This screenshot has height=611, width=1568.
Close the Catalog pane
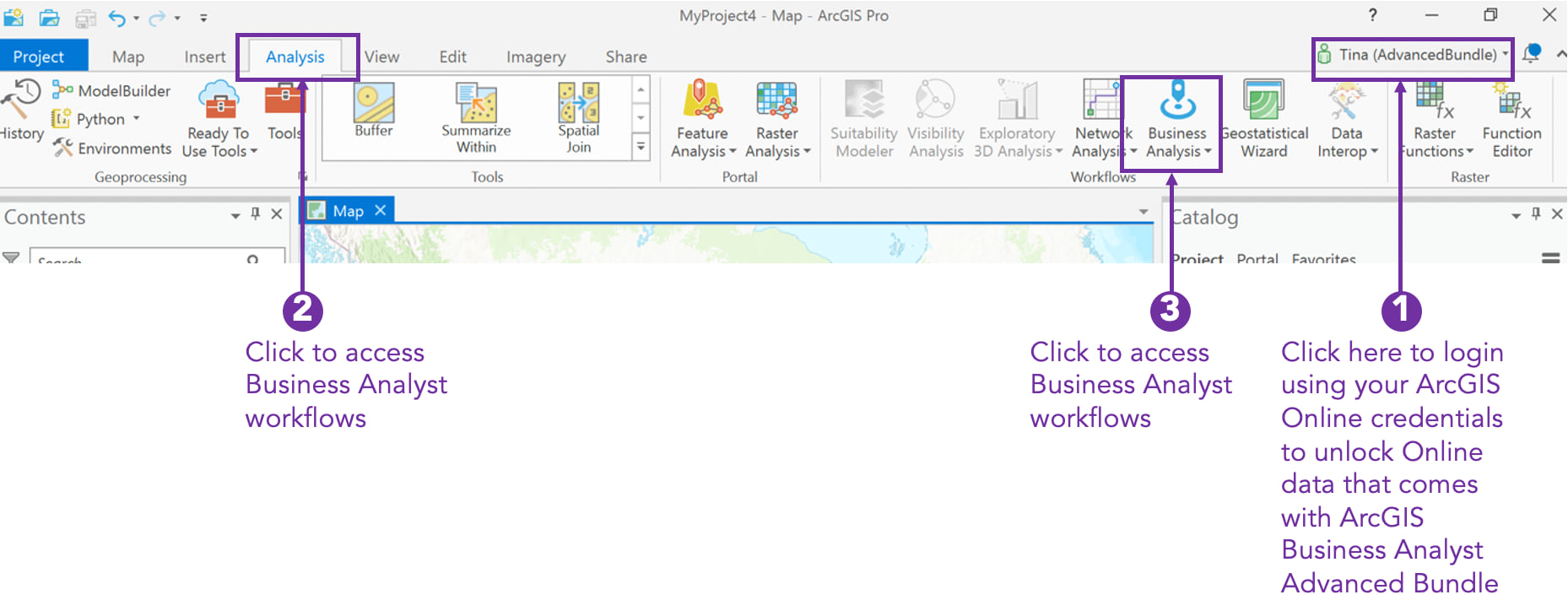pos(1558,214)
